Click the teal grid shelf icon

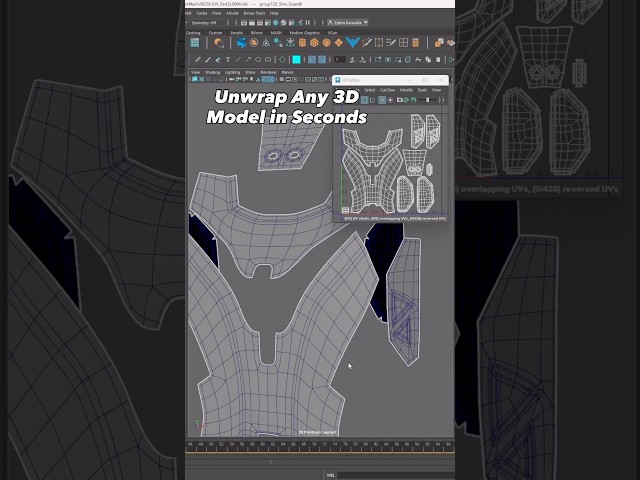click(x=195, y=42)
